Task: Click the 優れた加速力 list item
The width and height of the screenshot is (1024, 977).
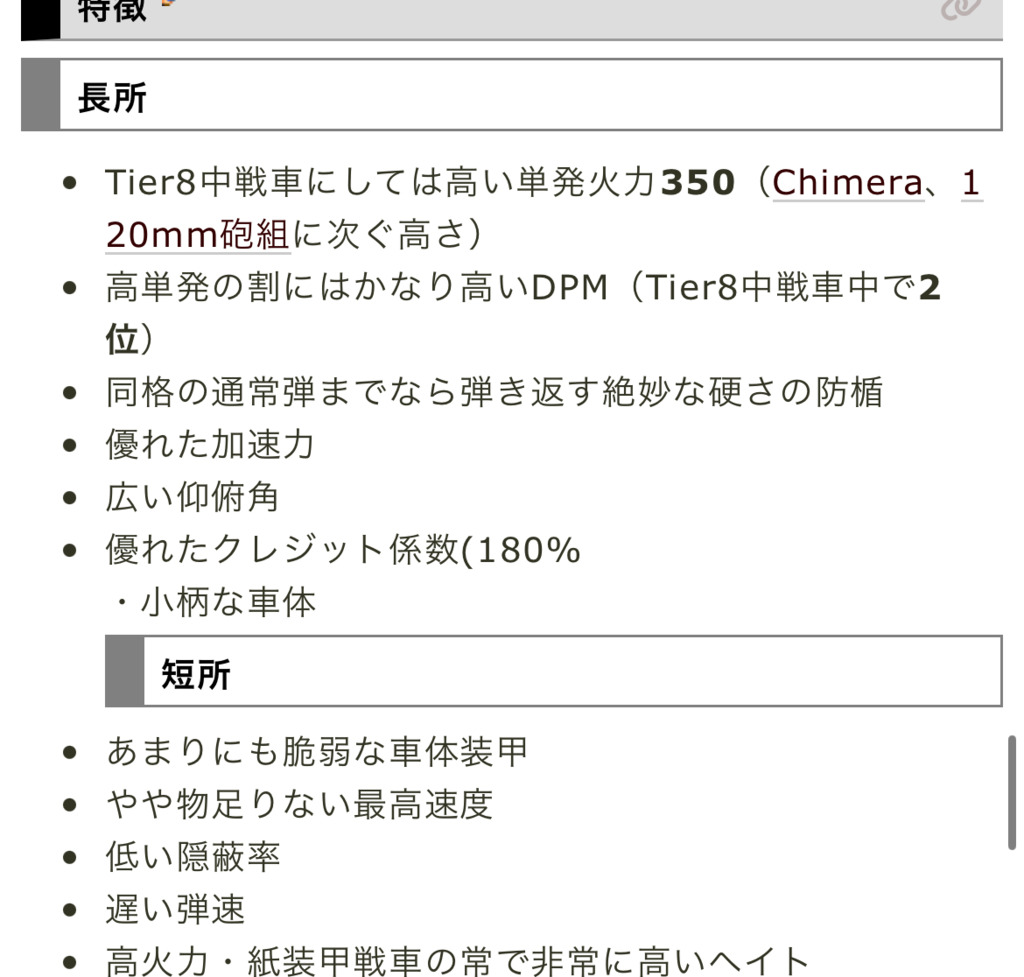Action: 210,444
